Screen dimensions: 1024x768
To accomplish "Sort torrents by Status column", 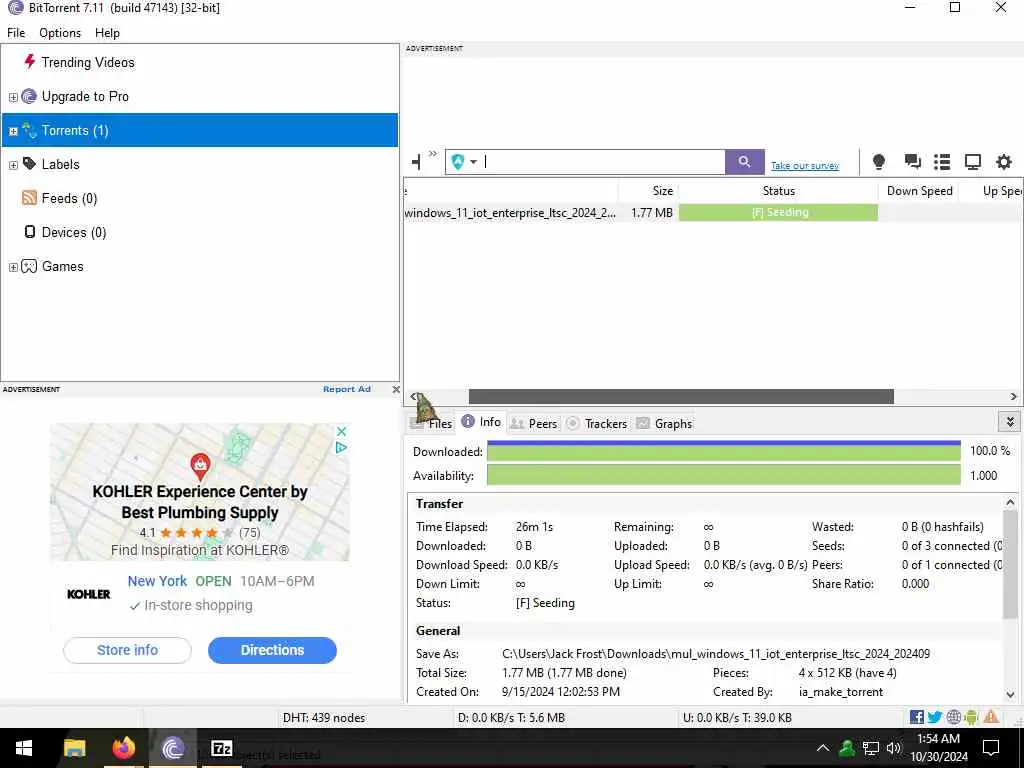I will 778,191.
